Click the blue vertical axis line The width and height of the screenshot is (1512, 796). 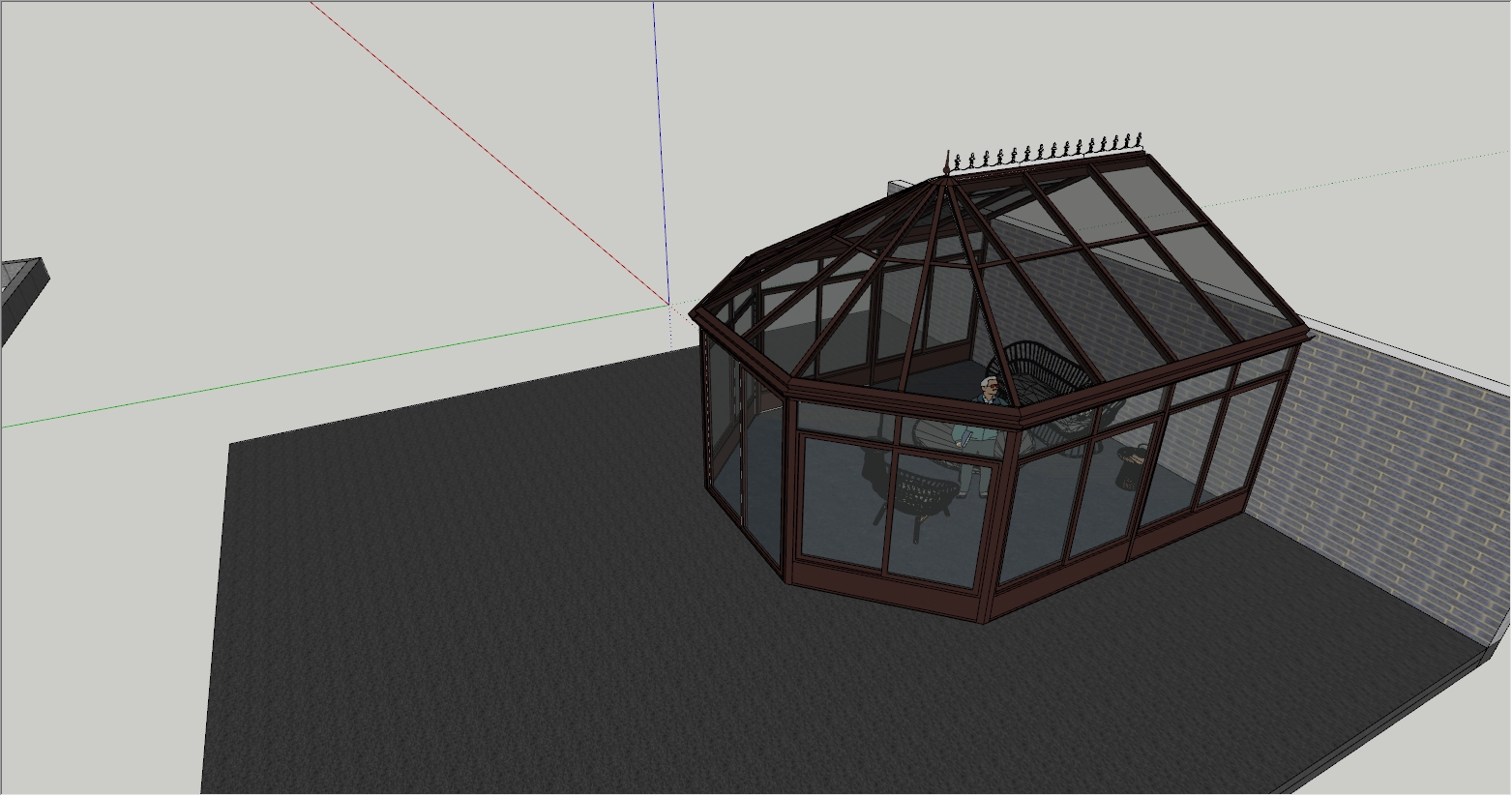coord(658,145)
